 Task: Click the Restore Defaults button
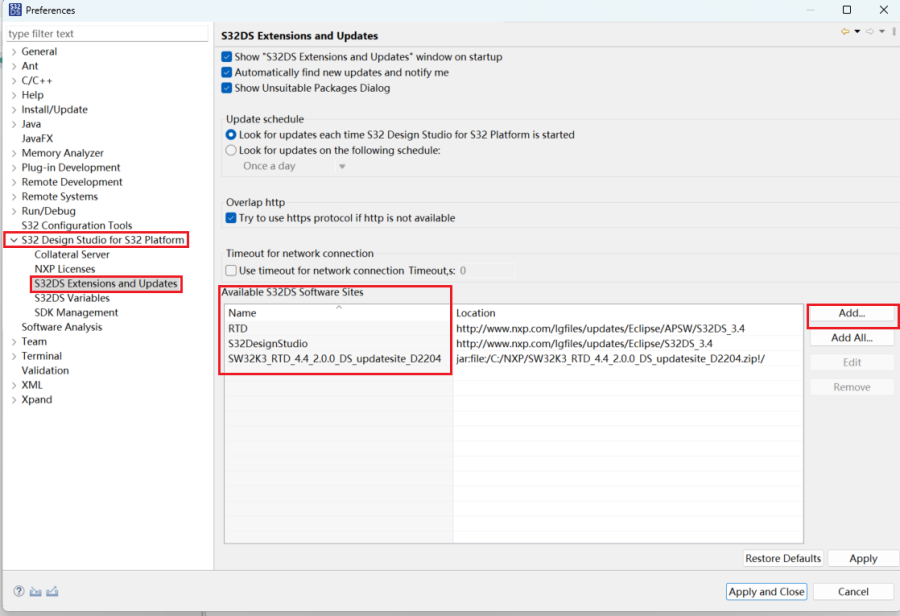point(783,558)
